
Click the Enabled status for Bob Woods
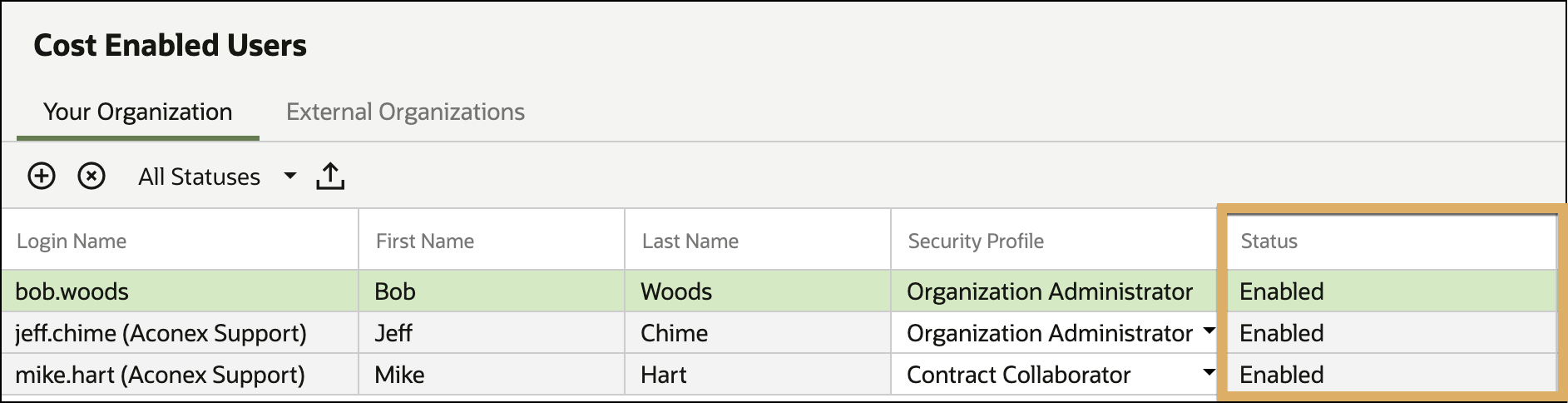point(1281,291)
